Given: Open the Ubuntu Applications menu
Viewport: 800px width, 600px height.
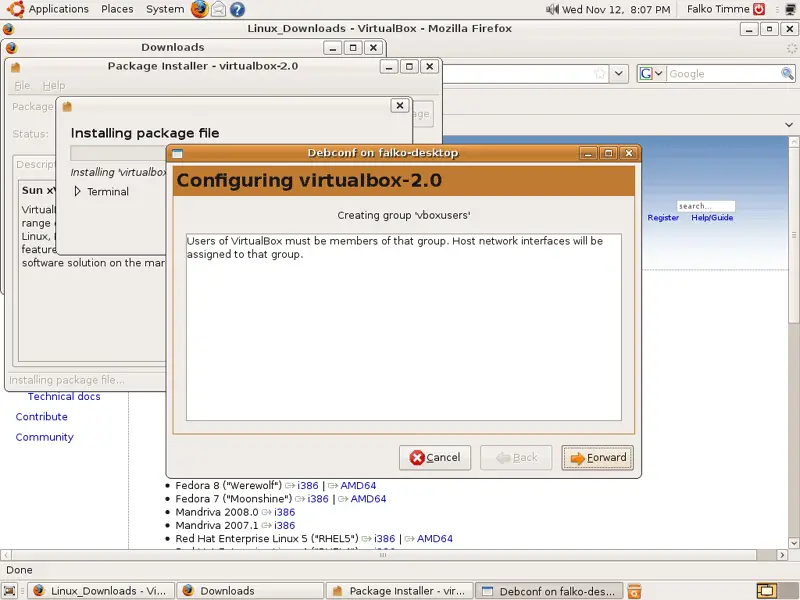Looking at the screenshot, I should pos(48,9).
